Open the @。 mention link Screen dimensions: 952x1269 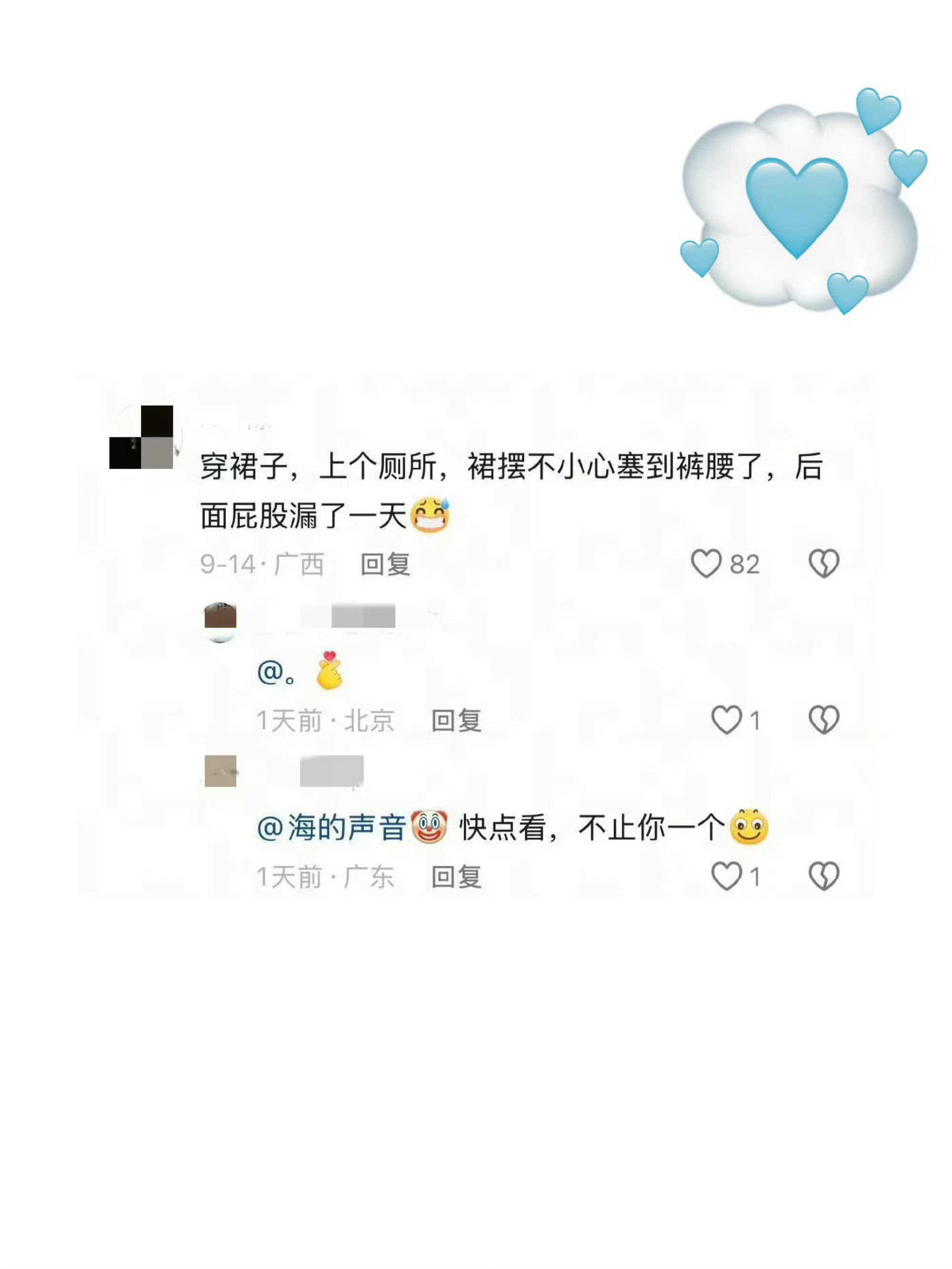[x=277, y=672]
